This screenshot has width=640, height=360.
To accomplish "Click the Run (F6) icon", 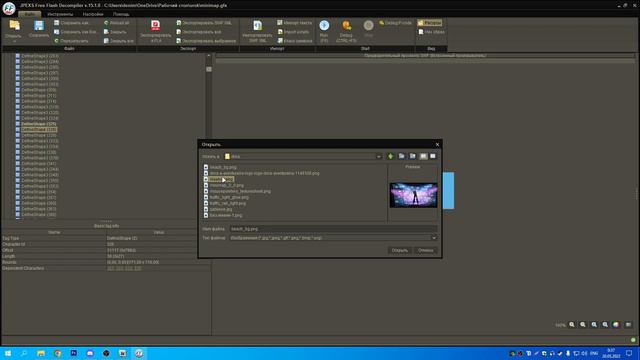I will tap(324, 25).
